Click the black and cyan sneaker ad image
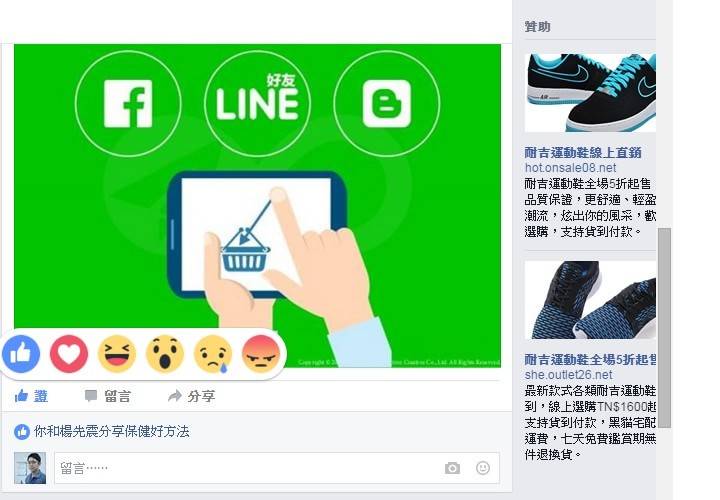This screenshot has height=500, width=720. click(590, 93)
